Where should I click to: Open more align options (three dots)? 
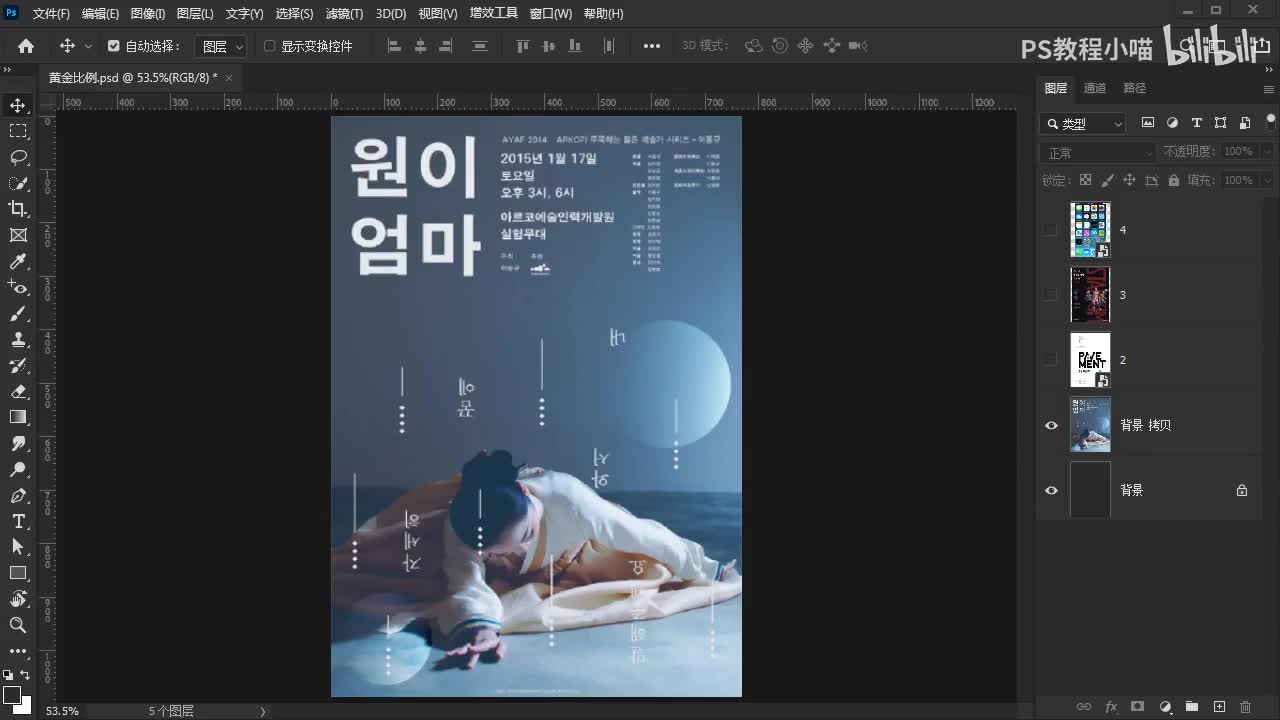coord(652,46)
